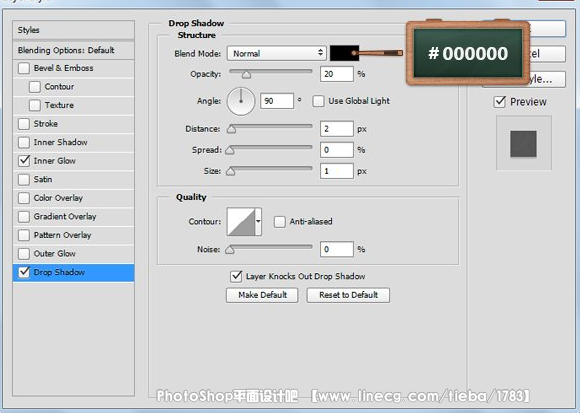This screenshot has width=580, height=413.
Task: Toggle Use Global Light checkbox
Action: point(318,101)
